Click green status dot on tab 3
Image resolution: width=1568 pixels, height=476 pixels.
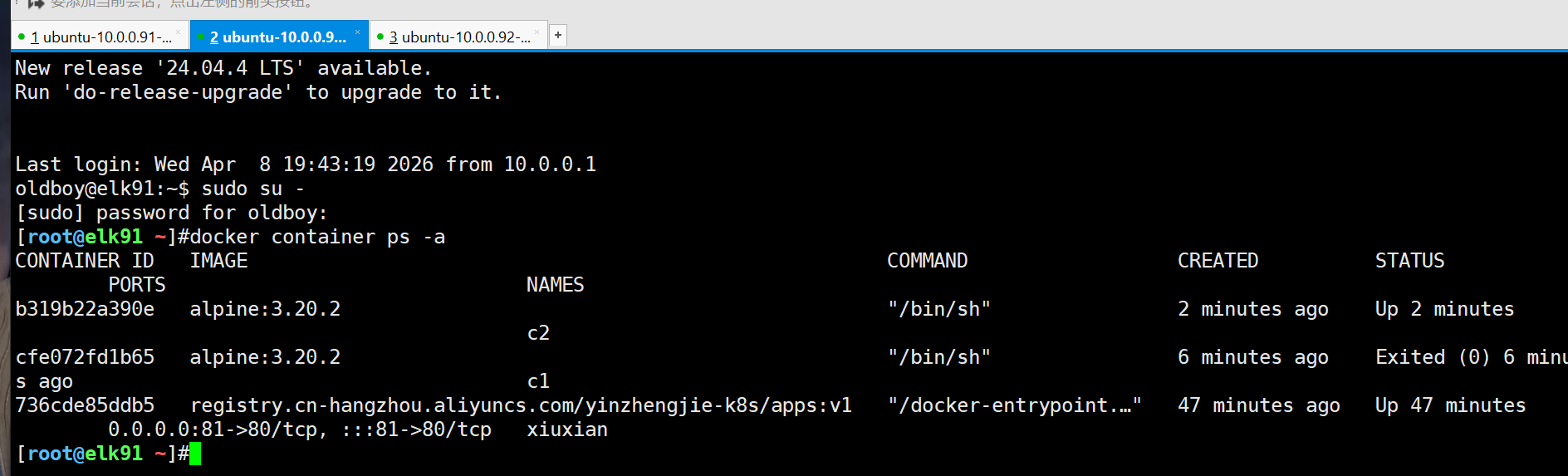[380, 37]
